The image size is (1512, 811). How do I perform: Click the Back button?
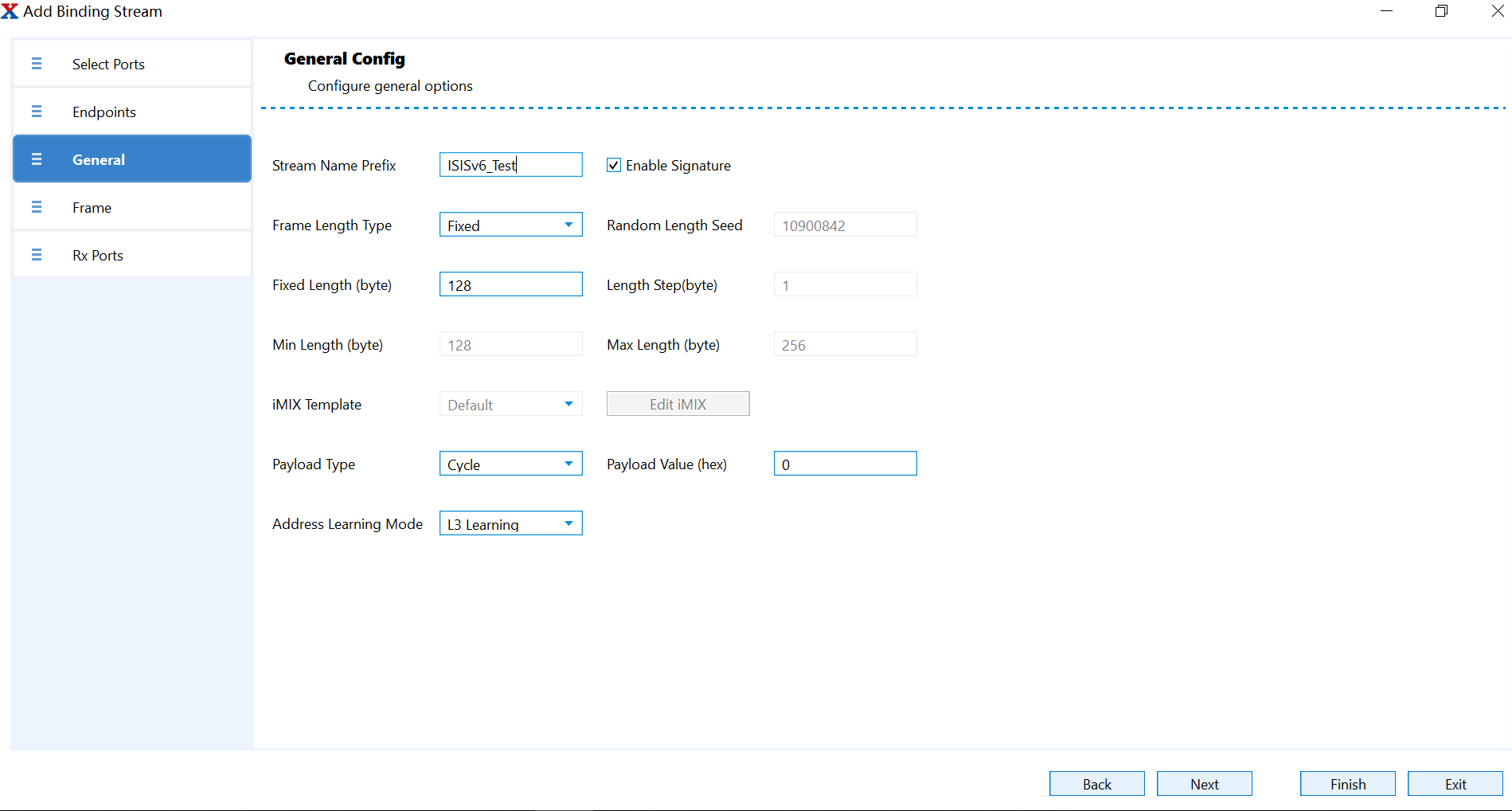(x=1097, y=784)
